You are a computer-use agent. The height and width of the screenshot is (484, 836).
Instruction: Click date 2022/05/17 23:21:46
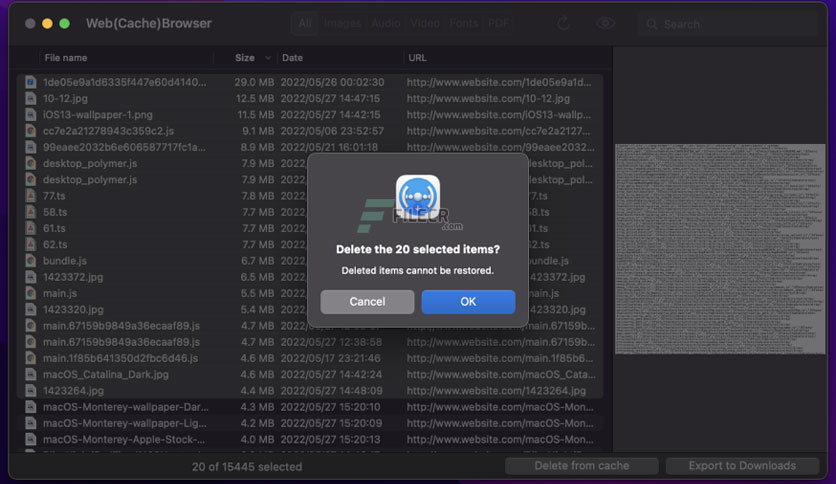[x=331, y=358]
